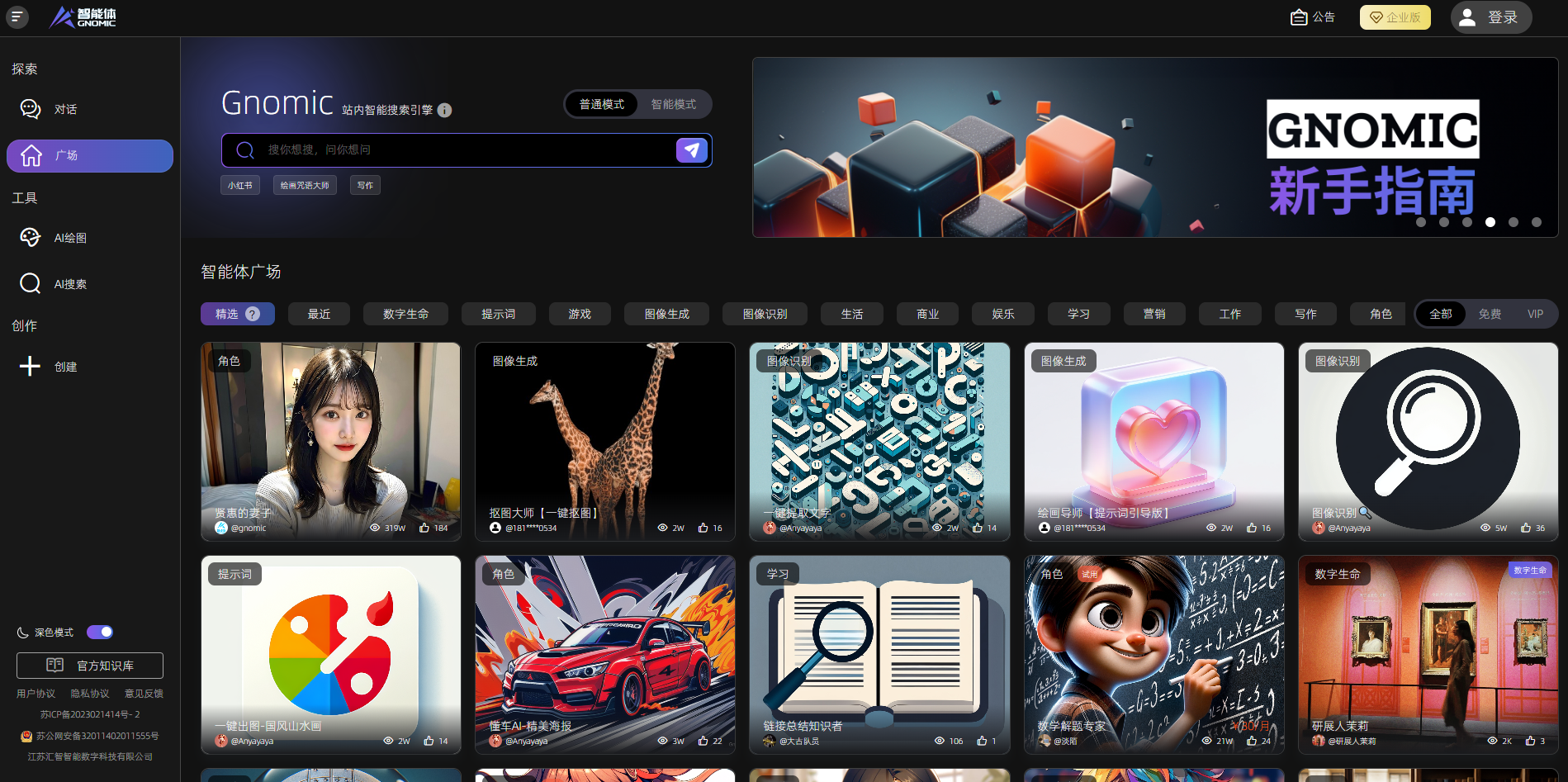Click the 企业版 enterprise button
1568x782 pixels.
[x=1395, y=17]
